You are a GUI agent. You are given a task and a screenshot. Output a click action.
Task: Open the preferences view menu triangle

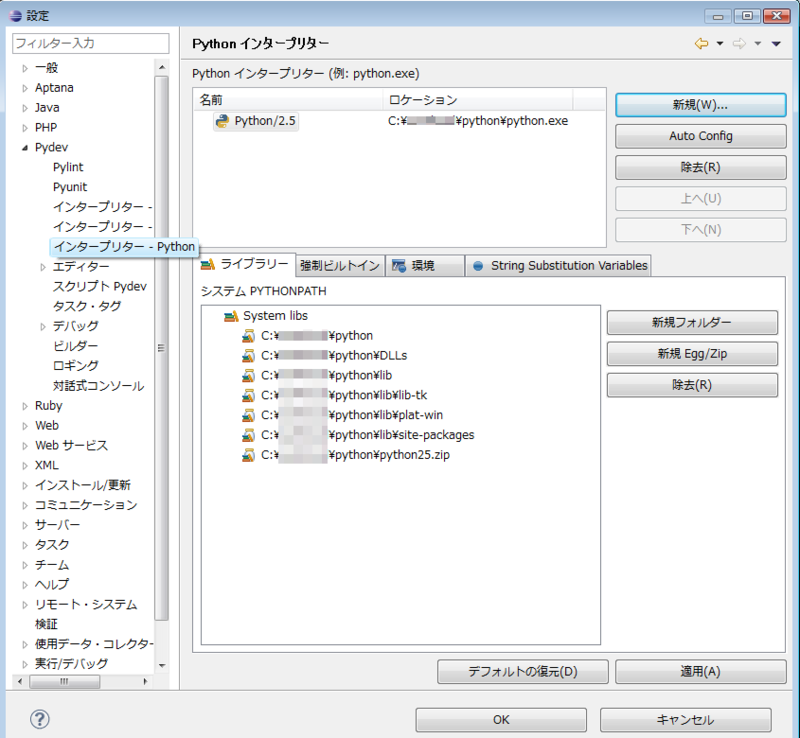pyautogui.click(x=776, y=44)
